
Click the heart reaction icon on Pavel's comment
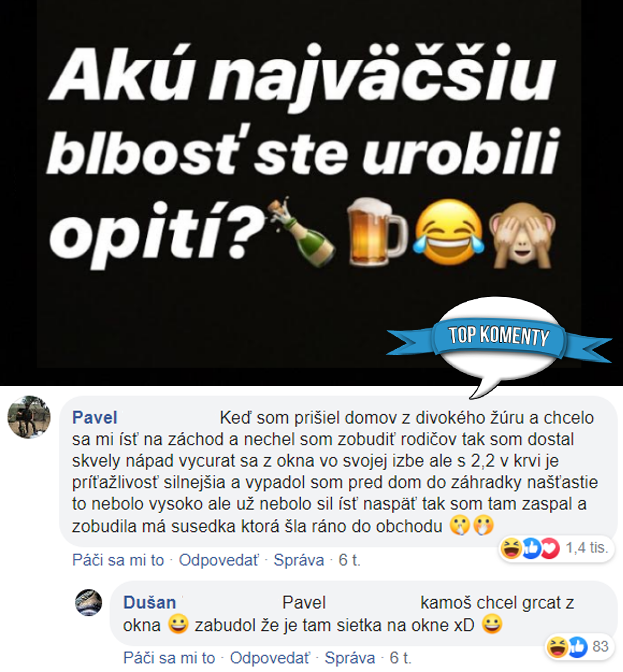coord(550,549)
